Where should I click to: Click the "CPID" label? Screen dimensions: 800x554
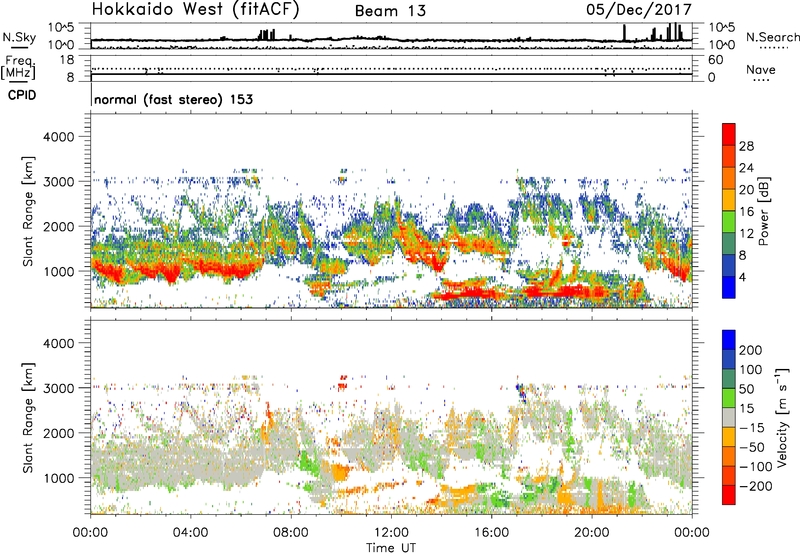click(22, 95)
